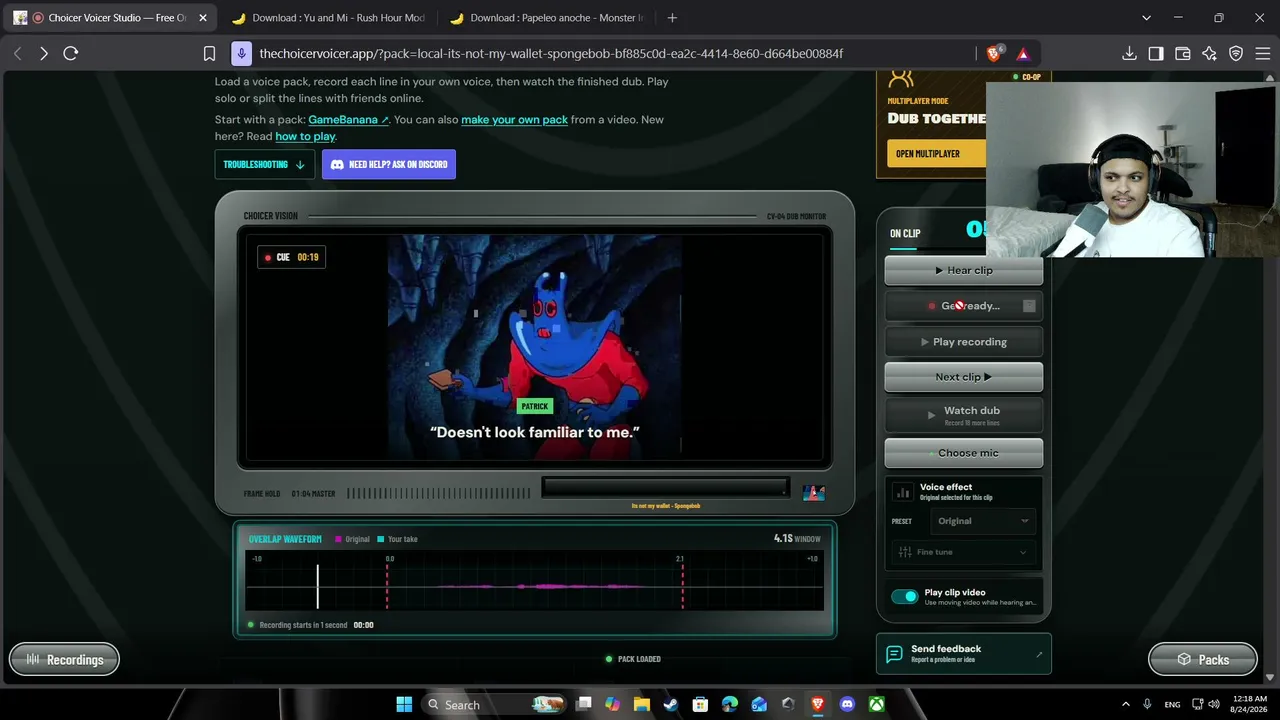Open the browser hamburger menu
1280x720 pixels.
[x=1262, y=54]
